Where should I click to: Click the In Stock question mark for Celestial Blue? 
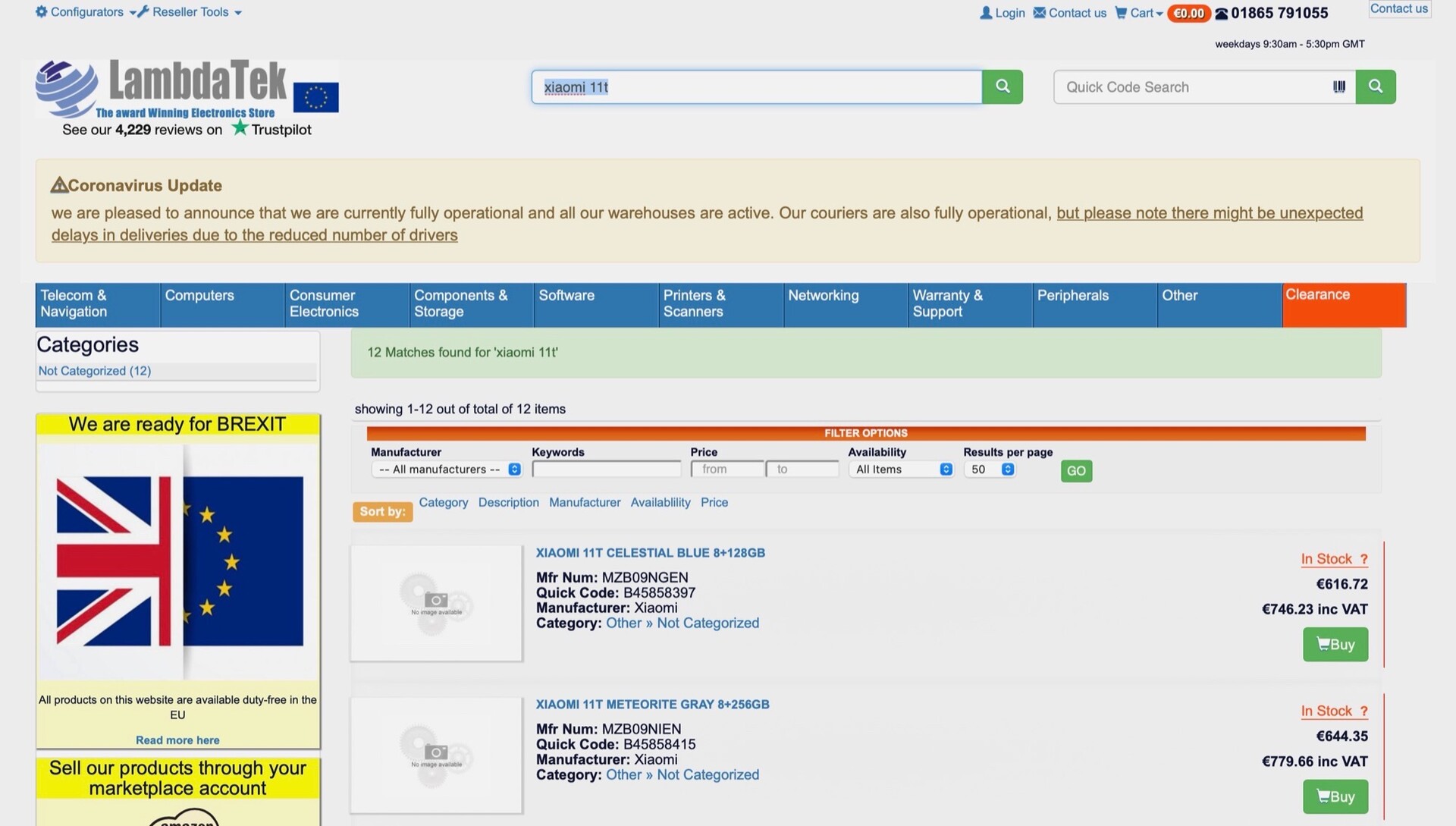coord(1363,560)
